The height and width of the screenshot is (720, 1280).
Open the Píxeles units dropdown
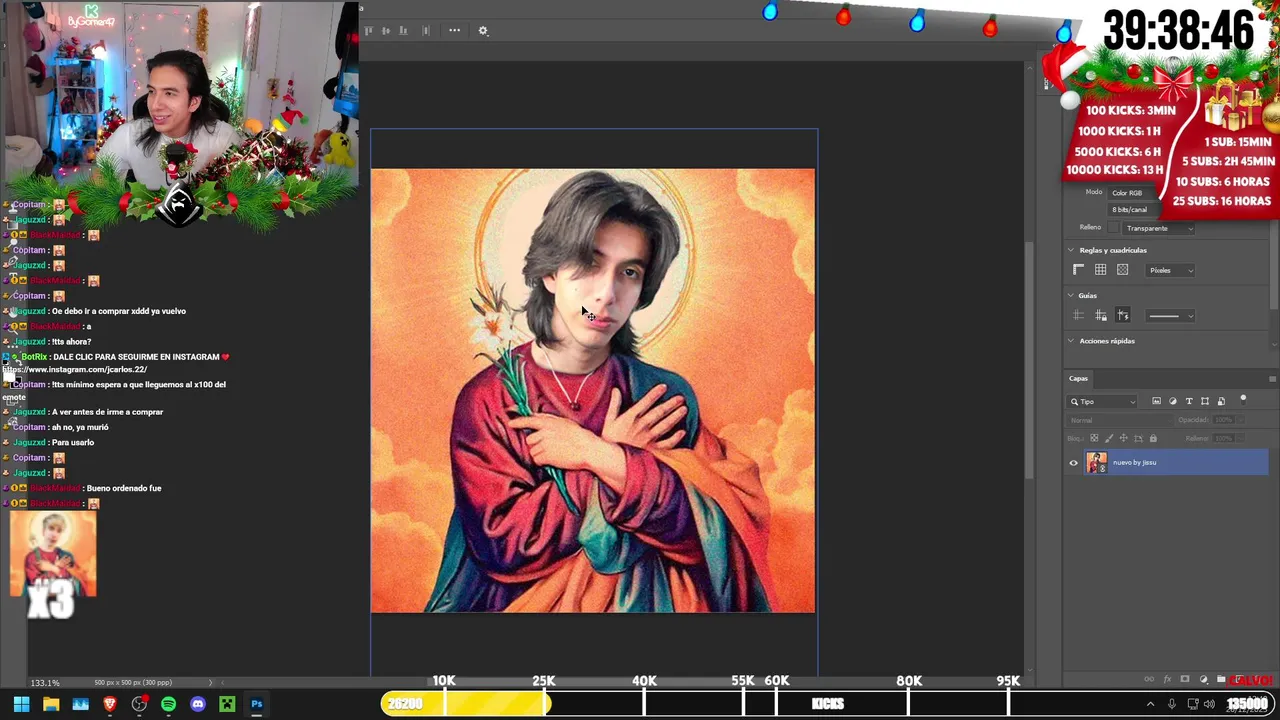(1170, 270)
